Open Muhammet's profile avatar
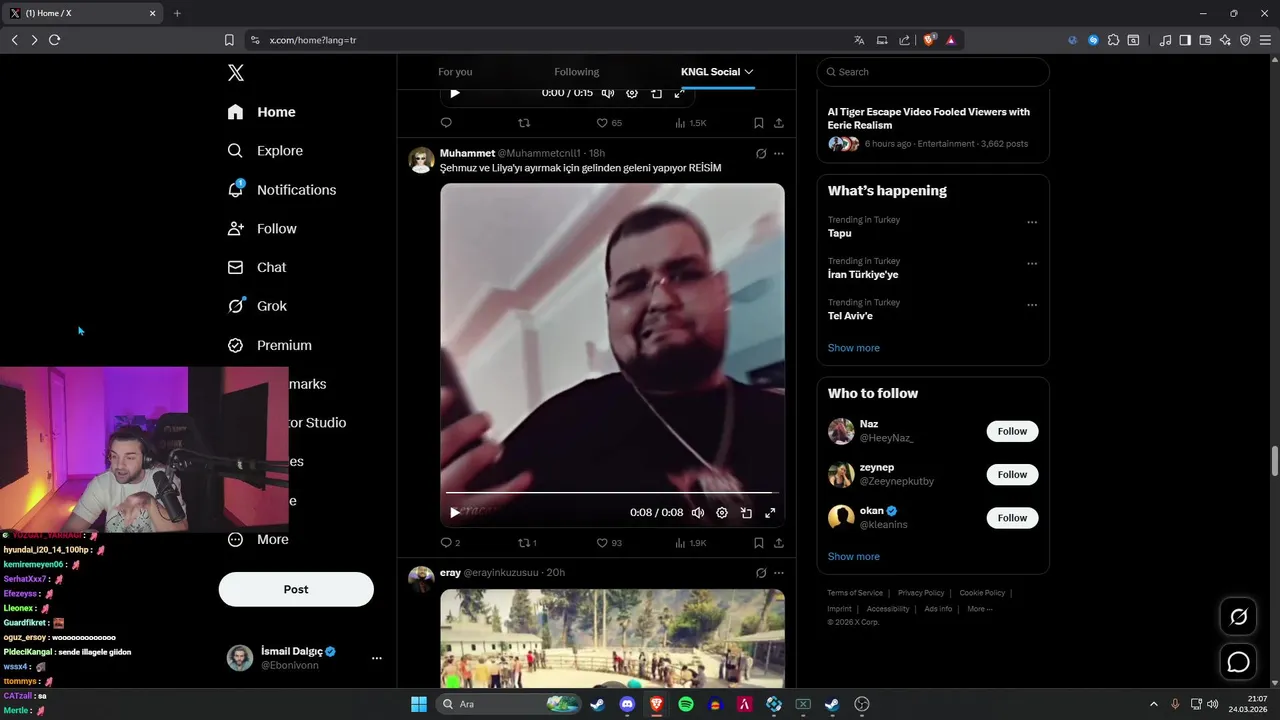 point(422,160)
